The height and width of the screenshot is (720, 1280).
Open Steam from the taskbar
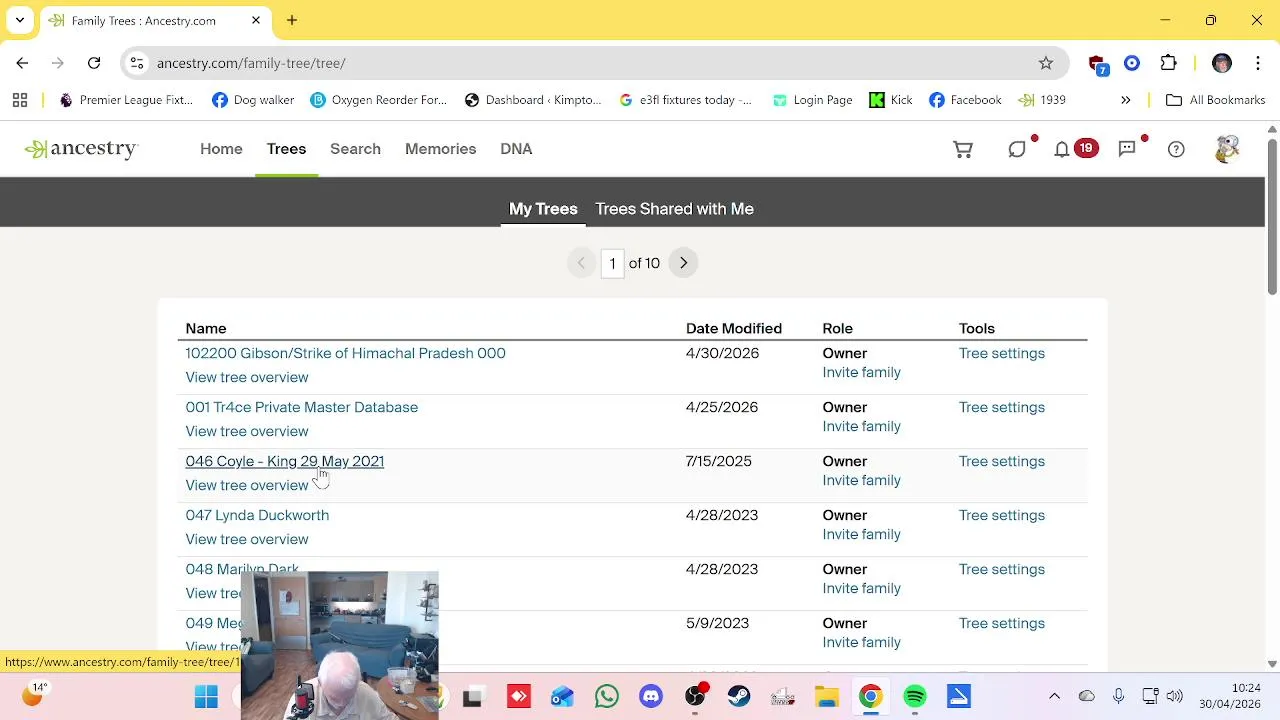739,697
